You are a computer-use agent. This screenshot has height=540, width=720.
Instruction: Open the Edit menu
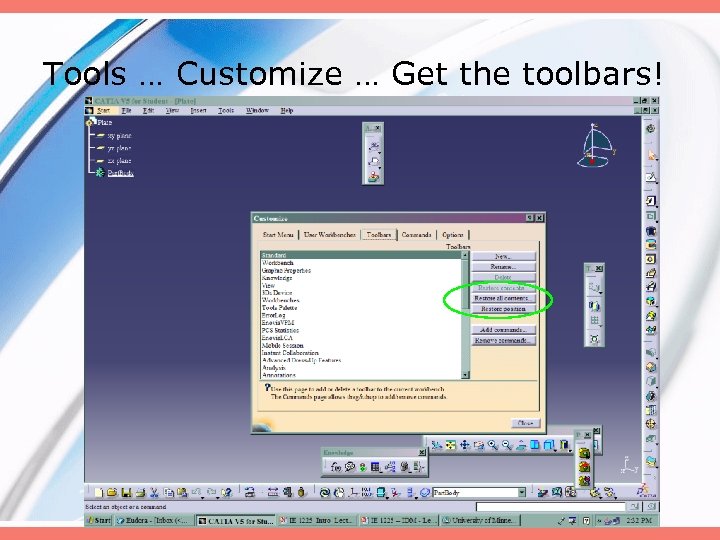tap(148, 111)
